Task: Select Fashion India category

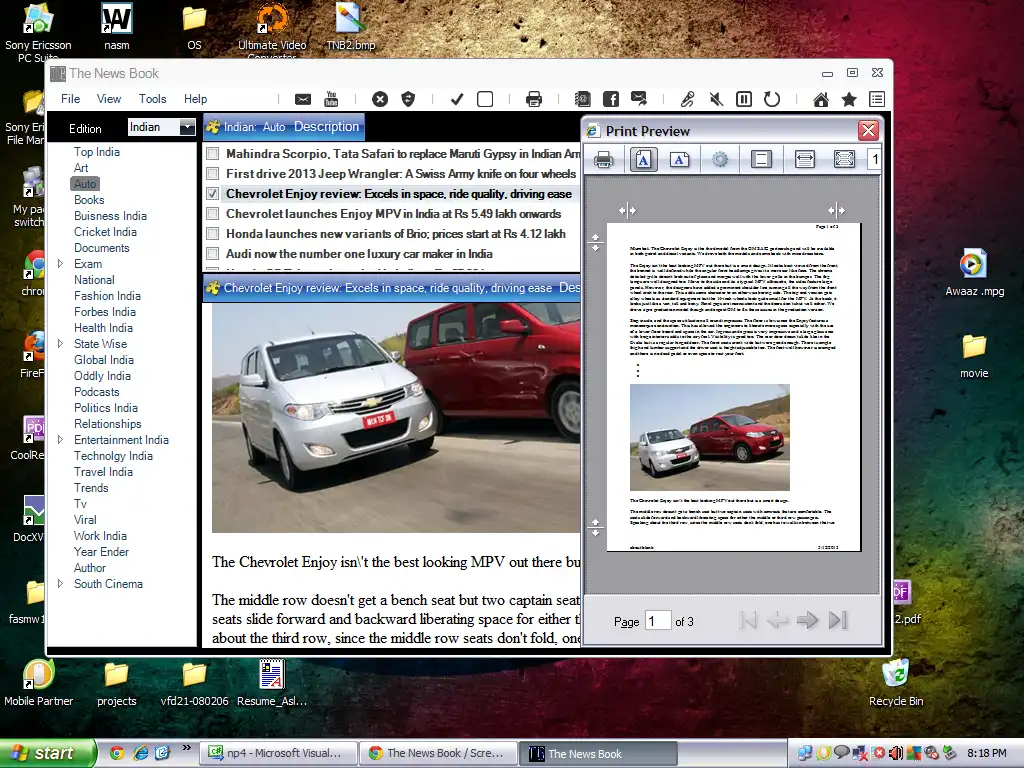Action: click(x=107, y=296)
